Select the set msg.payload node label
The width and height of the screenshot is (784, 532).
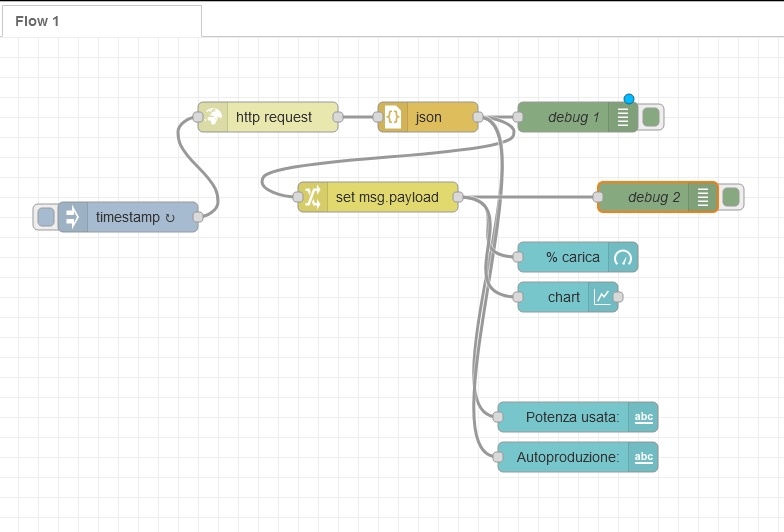[387, 197]
